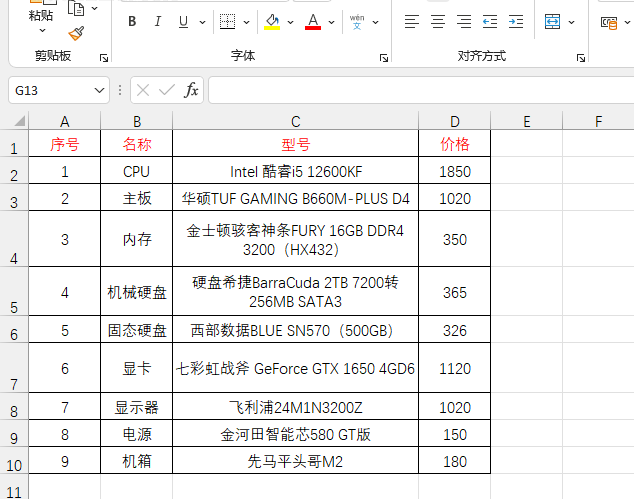634x499 pixels.
Task: Click the phonetic guide wén icon
Action: pyautogui.click(x=357, y=21)
